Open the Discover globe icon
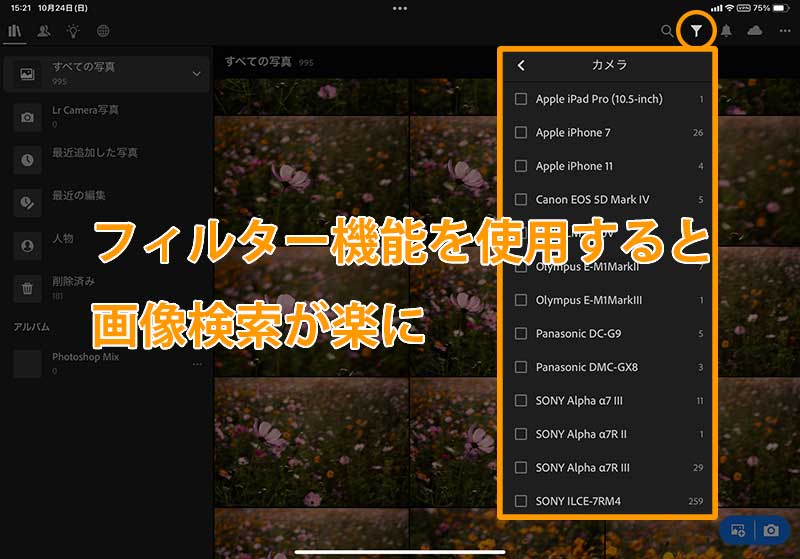800x559 pixels. click(103, 31)
